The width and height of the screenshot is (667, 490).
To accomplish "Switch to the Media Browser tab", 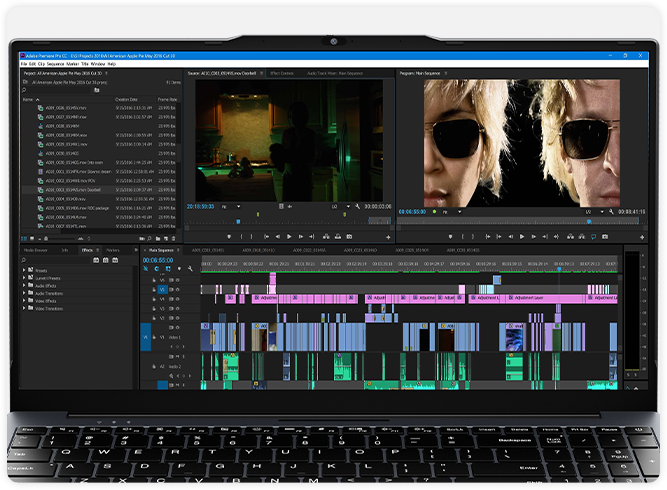I will 35,250.
